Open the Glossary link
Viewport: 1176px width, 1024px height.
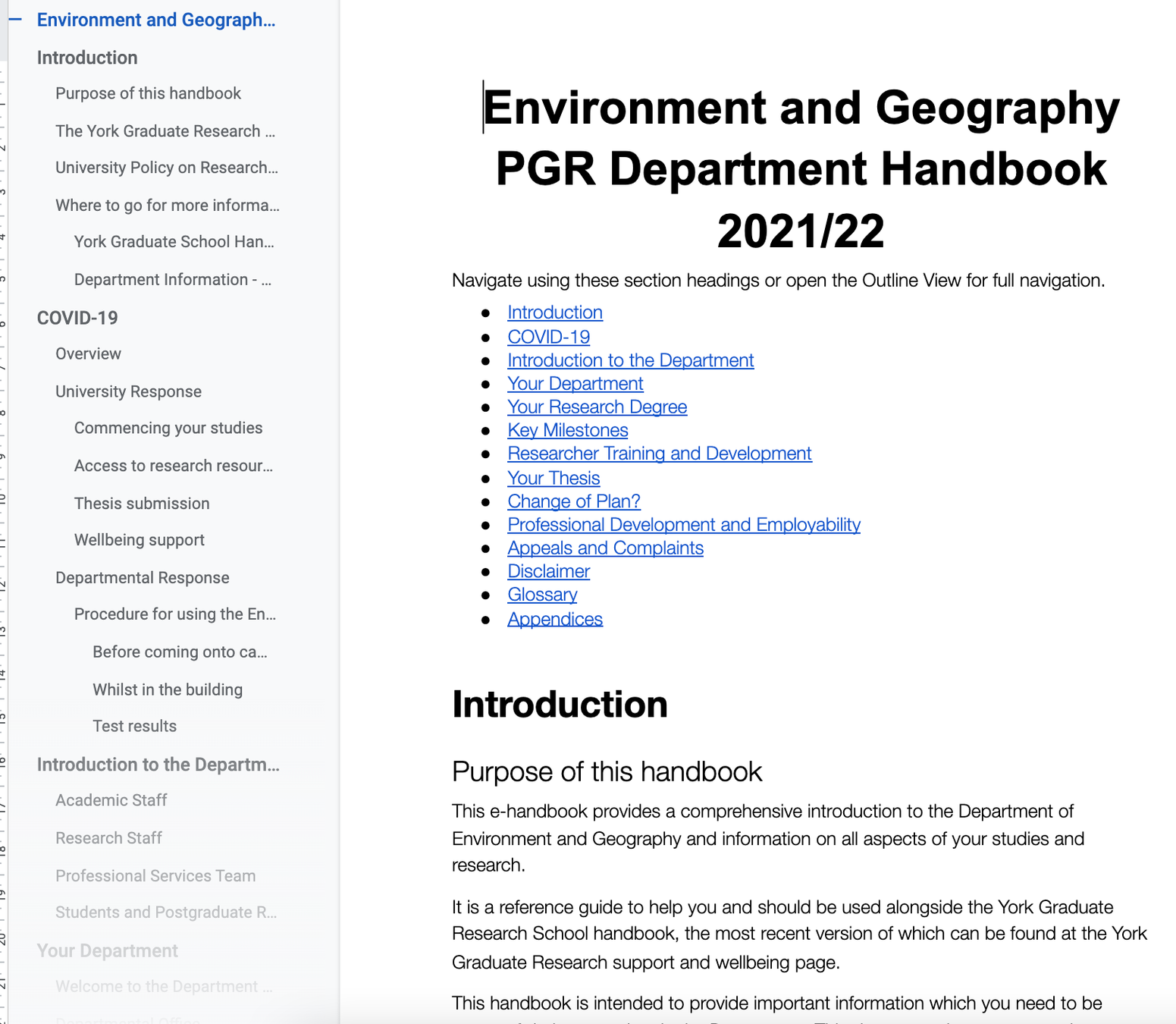(x=542, y=595)
